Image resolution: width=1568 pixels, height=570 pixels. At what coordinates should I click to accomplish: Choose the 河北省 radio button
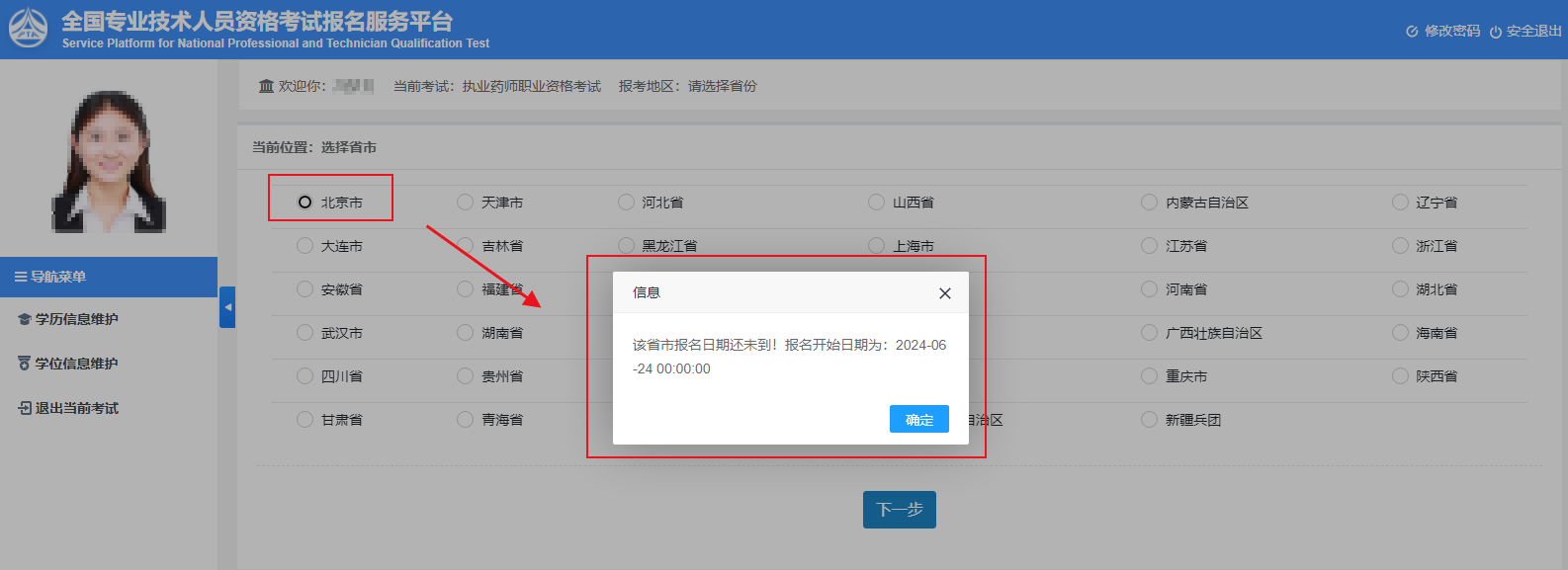point(626,203)
